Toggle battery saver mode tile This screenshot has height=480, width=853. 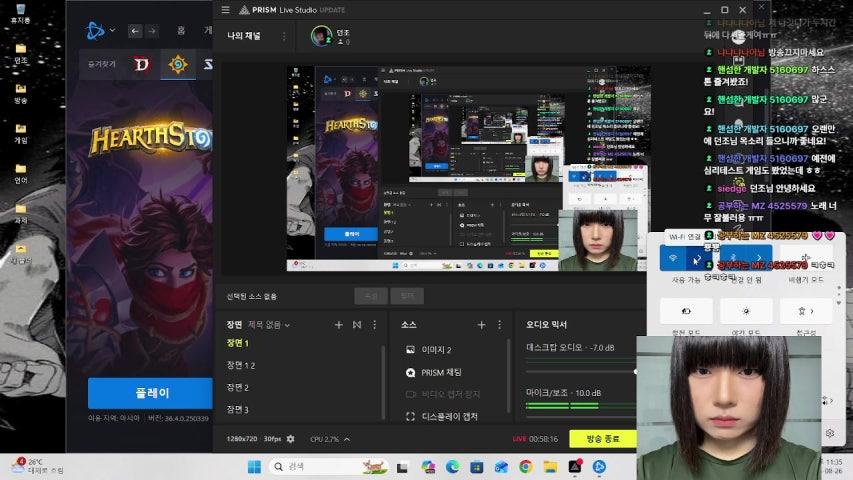[x=685, y=311]
